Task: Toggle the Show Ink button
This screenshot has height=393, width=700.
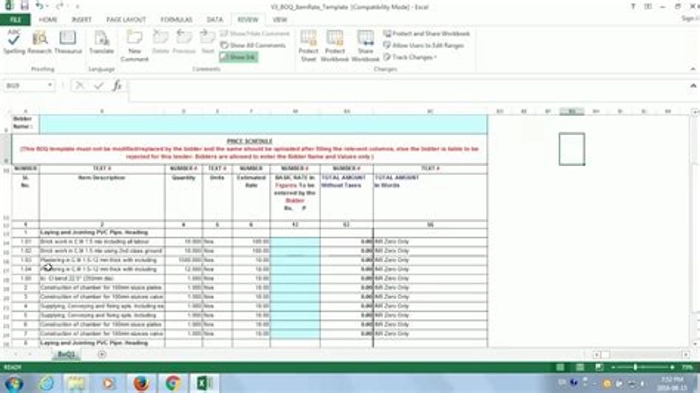Action: click(238, 57)
